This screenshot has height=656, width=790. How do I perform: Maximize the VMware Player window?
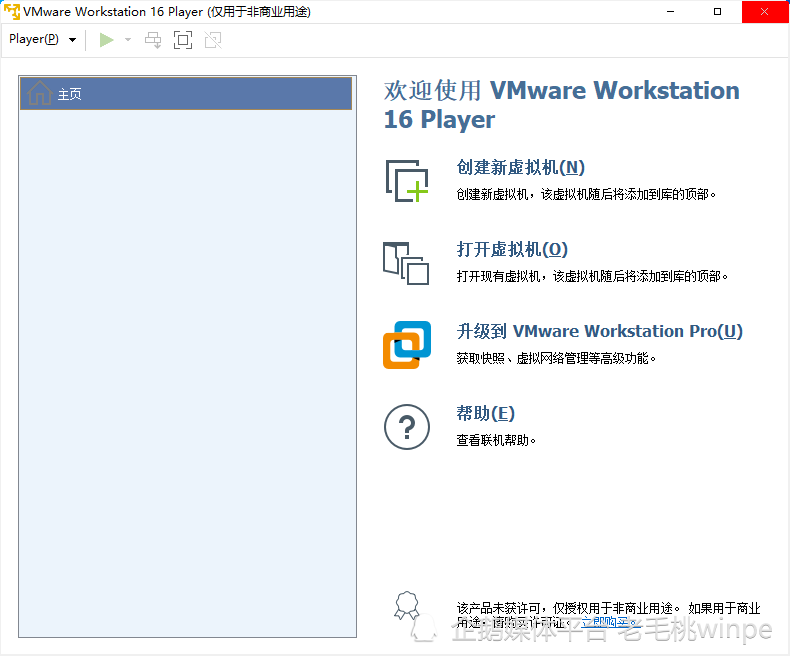pyautogui.click(x=717, y=12)
